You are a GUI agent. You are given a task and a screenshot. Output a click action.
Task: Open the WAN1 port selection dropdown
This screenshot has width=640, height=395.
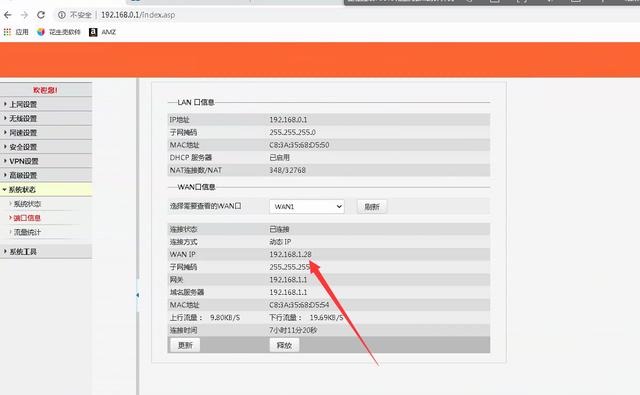tap(307, 206)
